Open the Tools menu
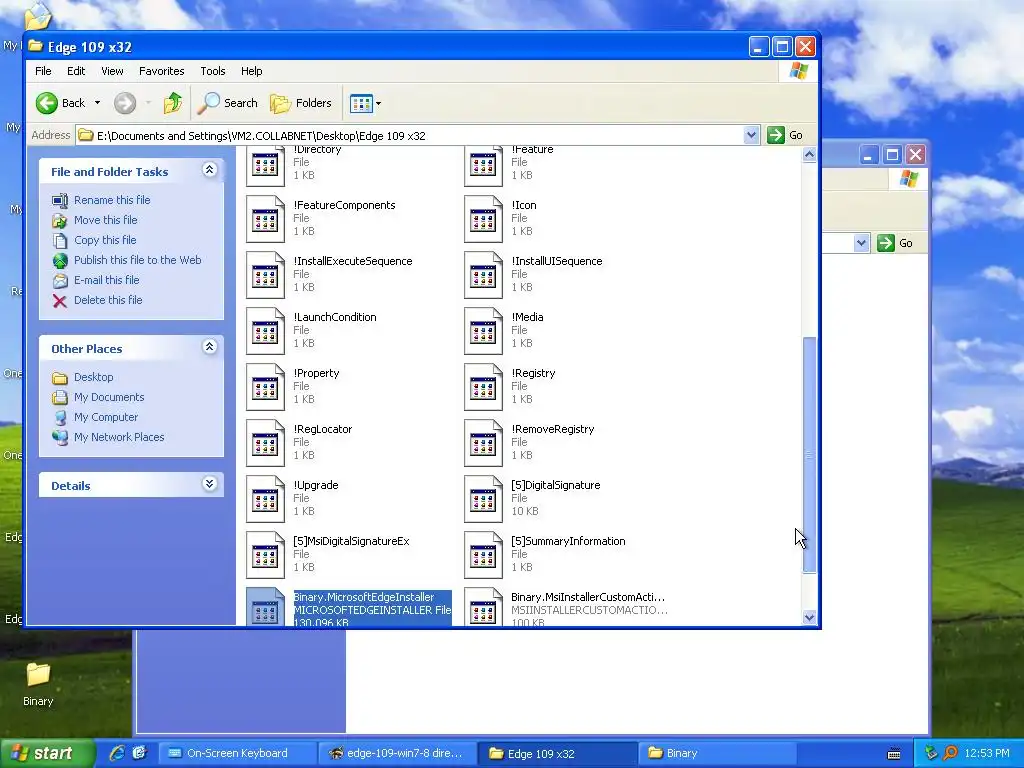1024x768 pixels. [213, 71]
